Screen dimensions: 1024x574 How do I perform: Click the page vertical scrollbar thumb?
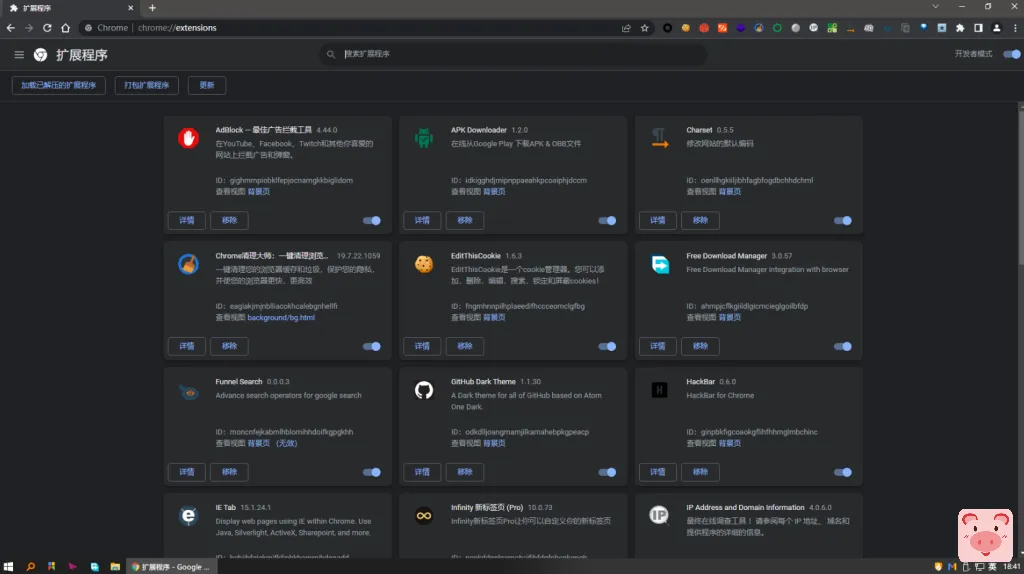click(1021, 185)
